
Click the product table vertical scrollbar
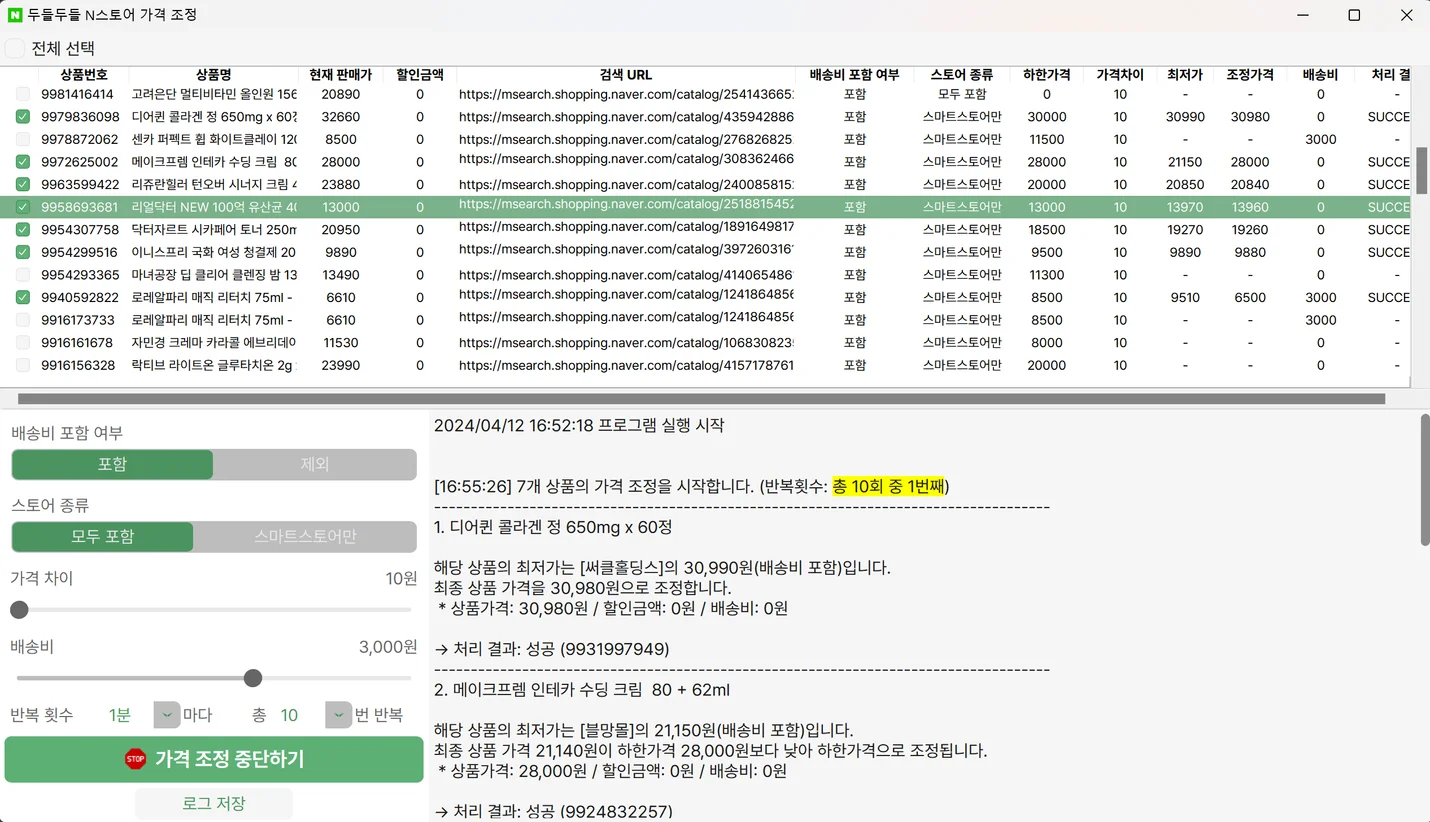click(1421, 171)
